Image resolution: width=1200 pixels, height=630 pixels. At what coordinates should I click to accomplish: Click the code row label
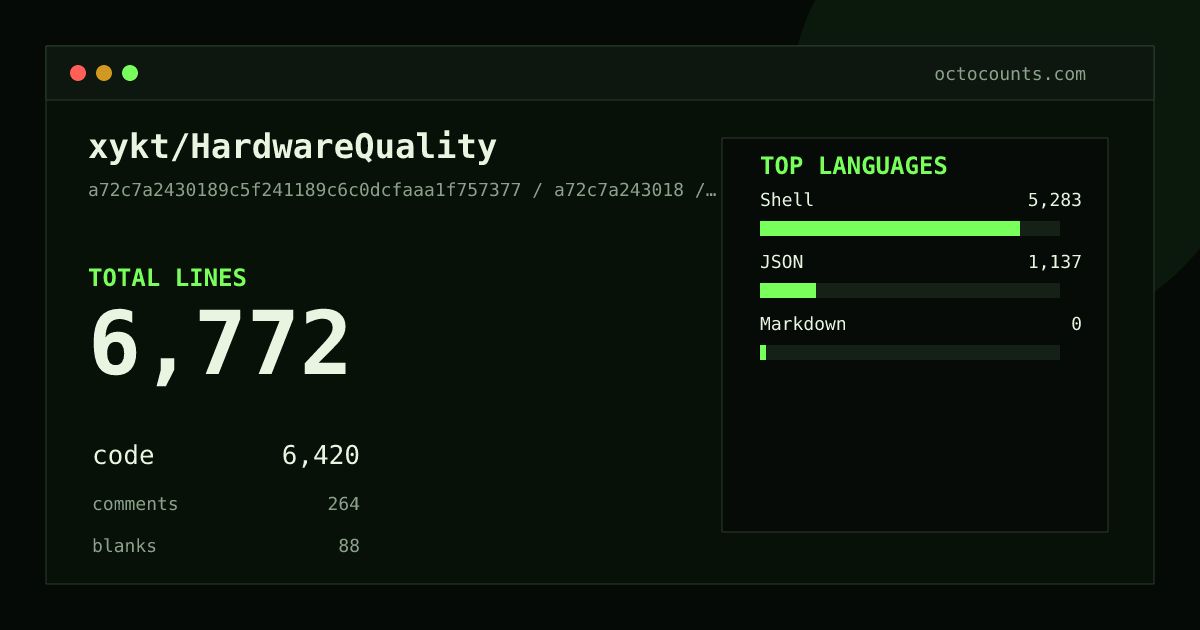coord(123,456)
